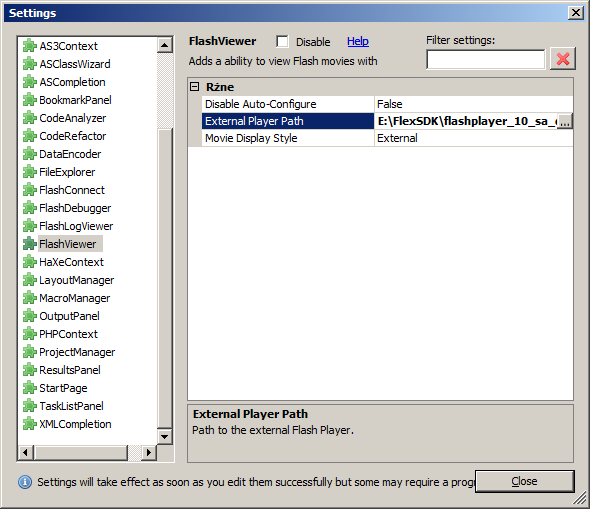The width and height of the screenshot is (590, 509).
Task: Select the Movie Display Style property
Action: point(288,138)
